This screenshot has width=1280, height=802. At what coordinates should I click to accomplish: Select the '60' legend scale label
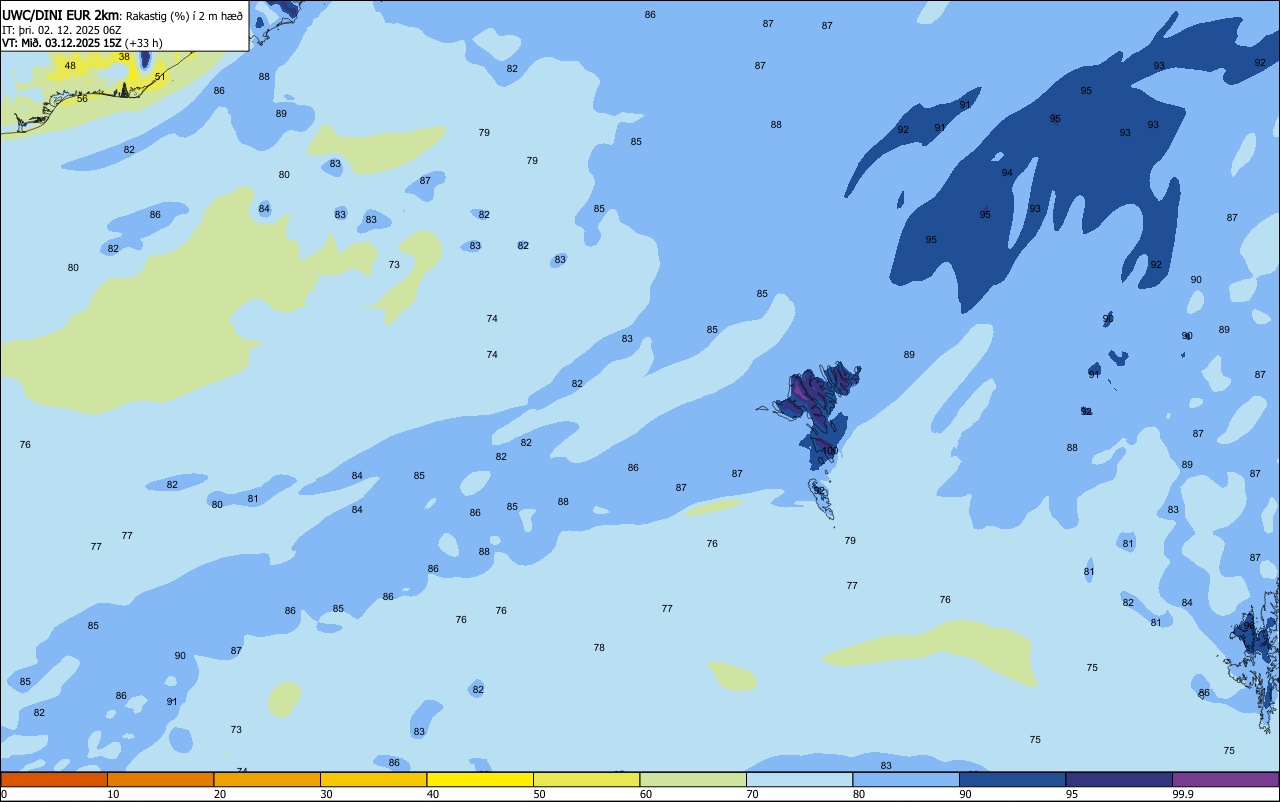(x=646, y=794)
